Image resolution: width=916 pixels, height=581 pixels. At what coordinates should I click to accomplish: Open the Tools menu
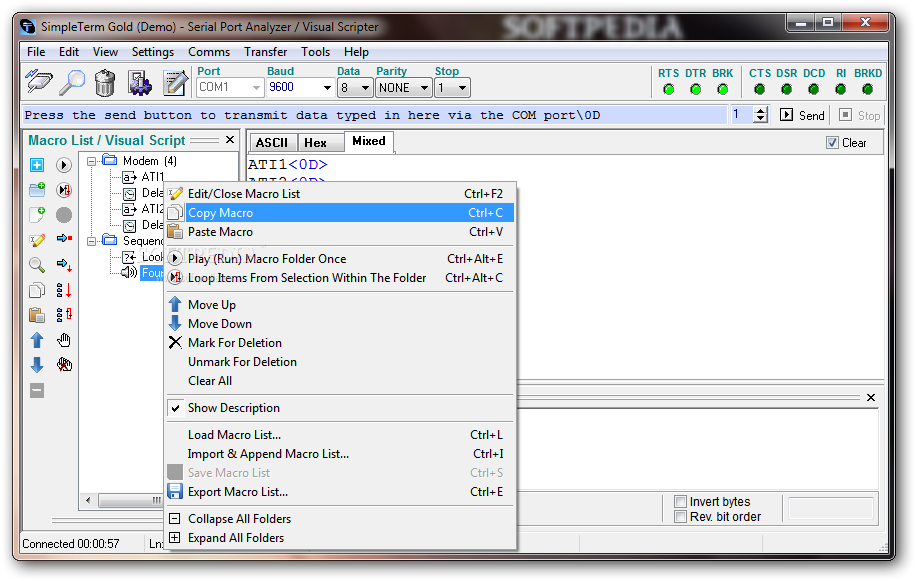(x=315, y=52)
